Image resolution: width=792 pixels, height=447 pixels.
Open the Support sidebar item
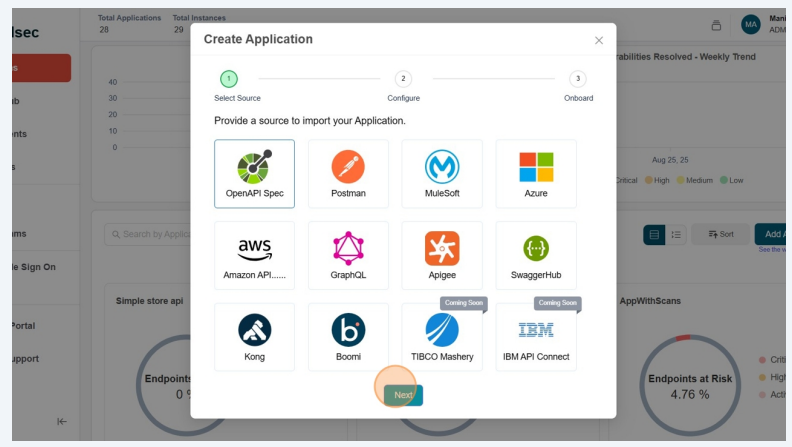(x=25, y=359)
